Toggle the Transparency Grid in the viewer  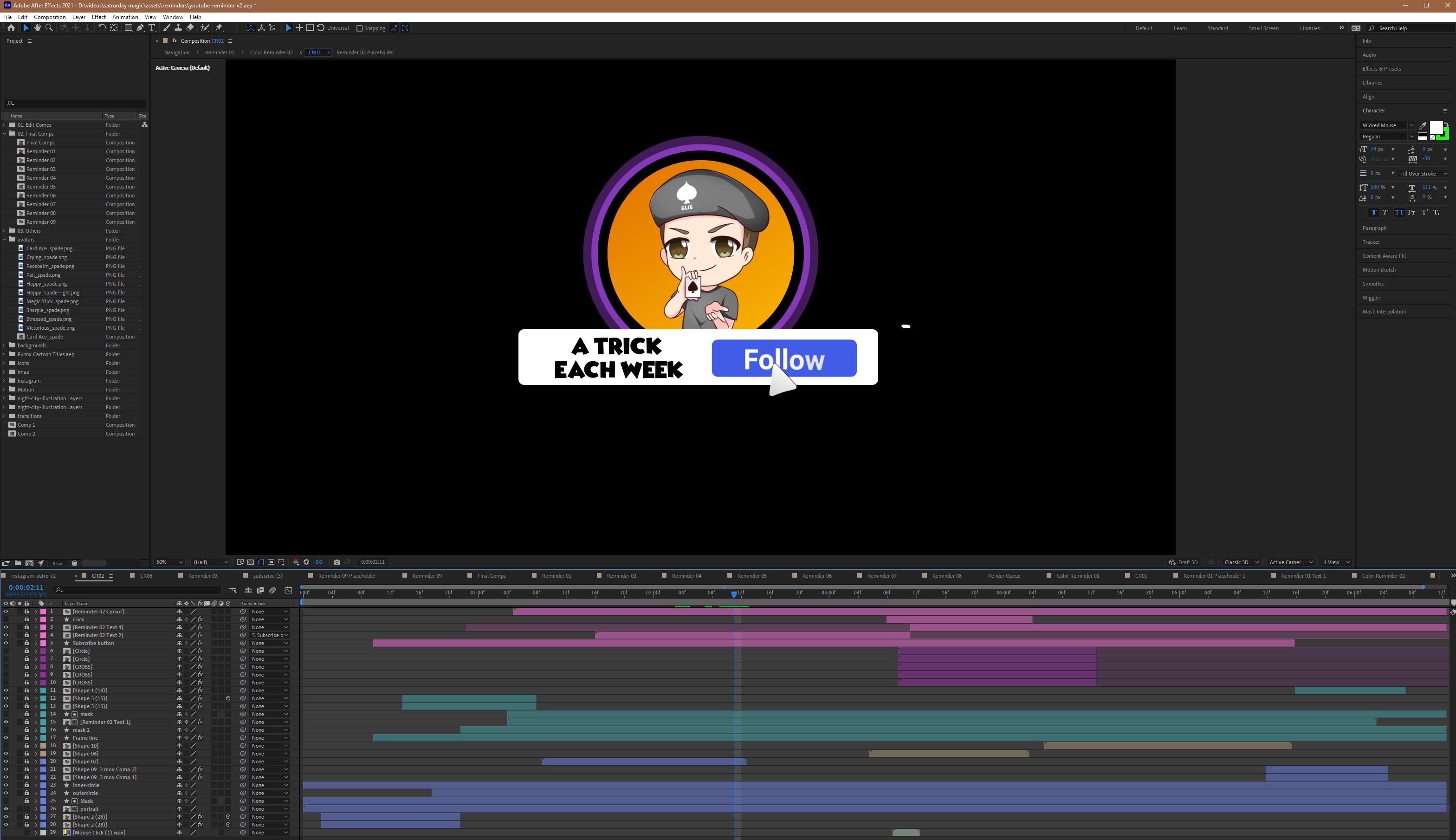(251, 561)
